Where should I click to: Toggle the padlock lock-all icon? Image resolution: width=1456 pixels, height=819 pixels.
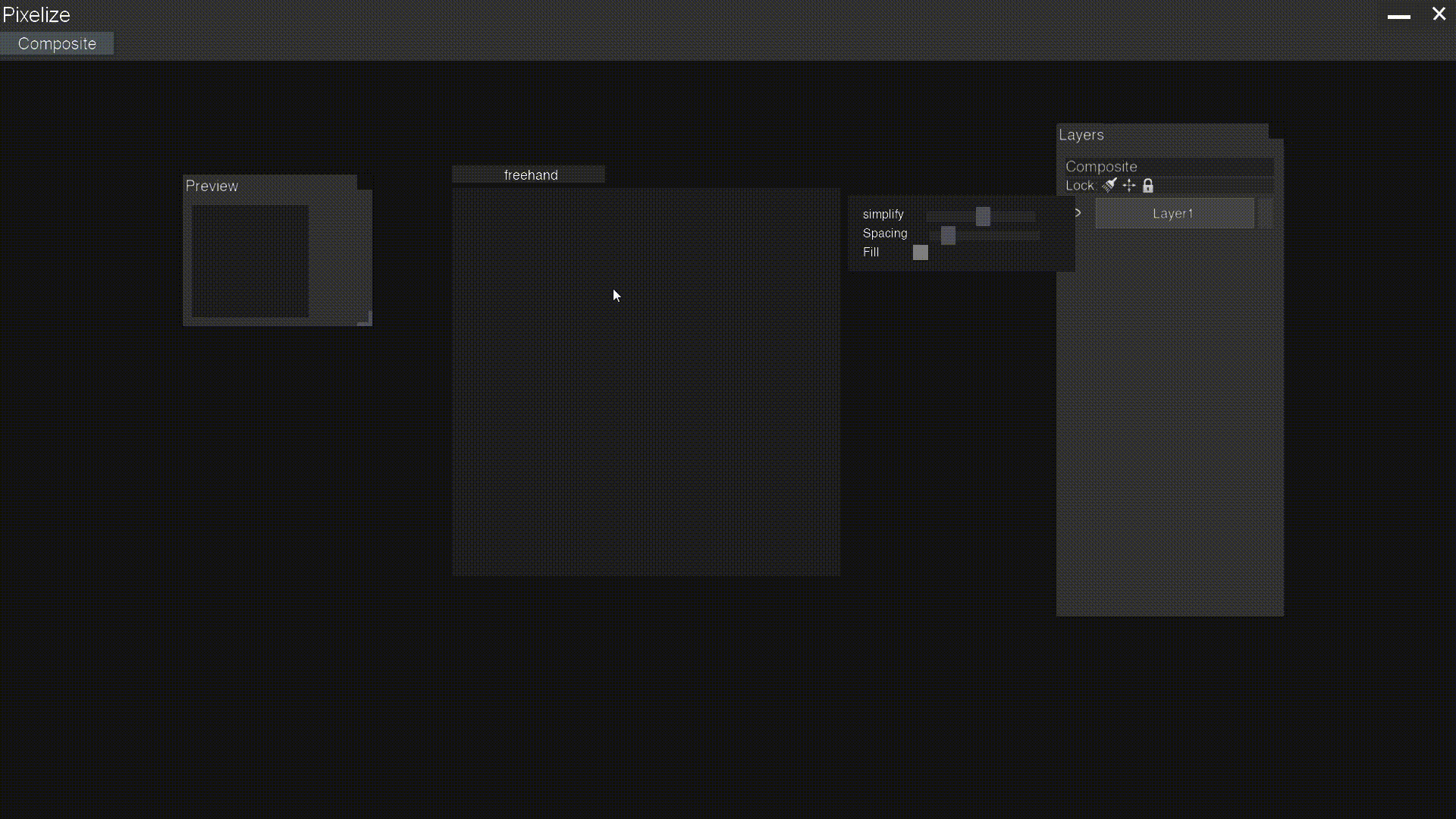tap(1148, 185)
